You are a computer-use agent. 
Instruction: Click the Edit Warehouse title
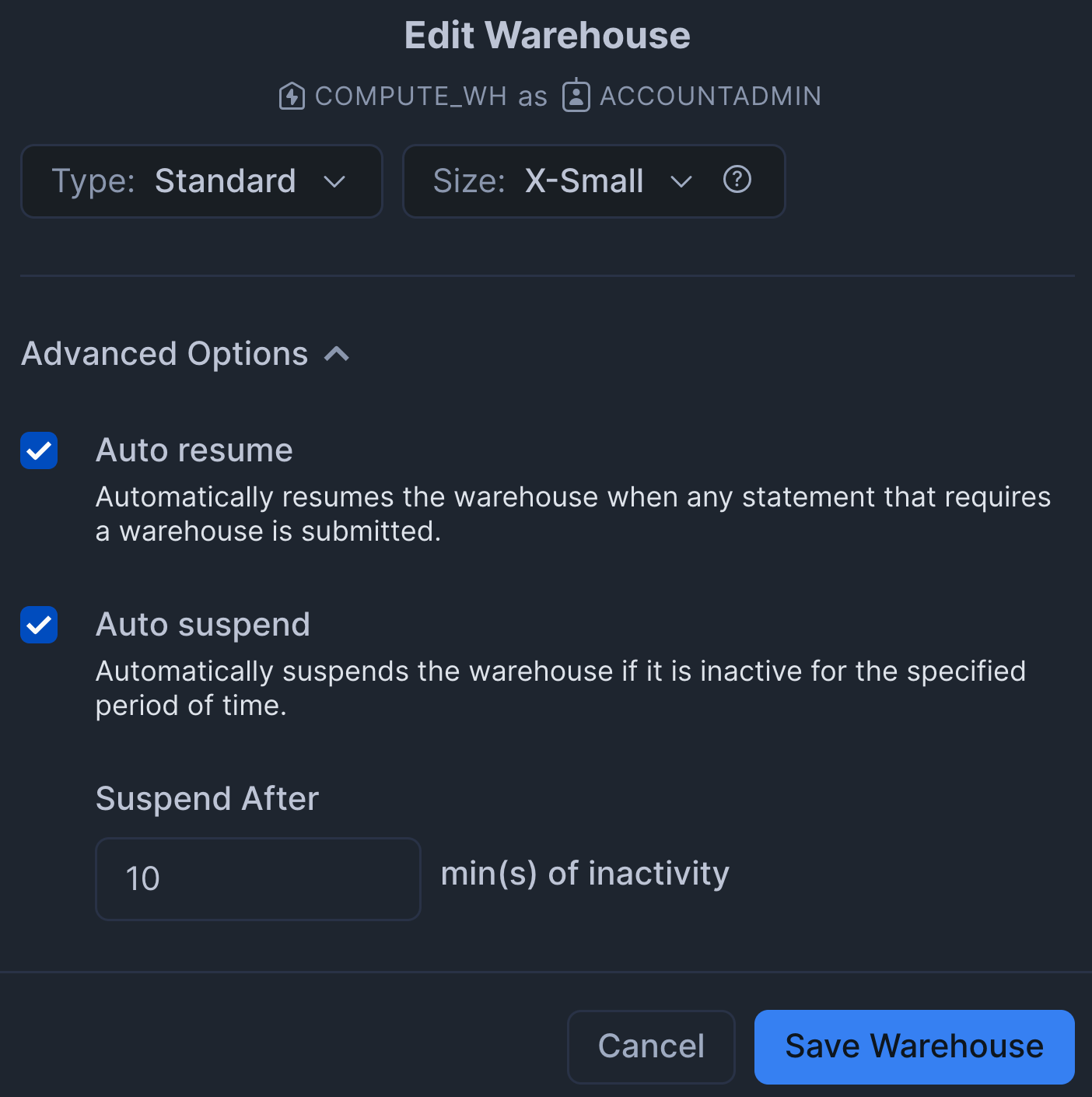(x=547, y=36)
